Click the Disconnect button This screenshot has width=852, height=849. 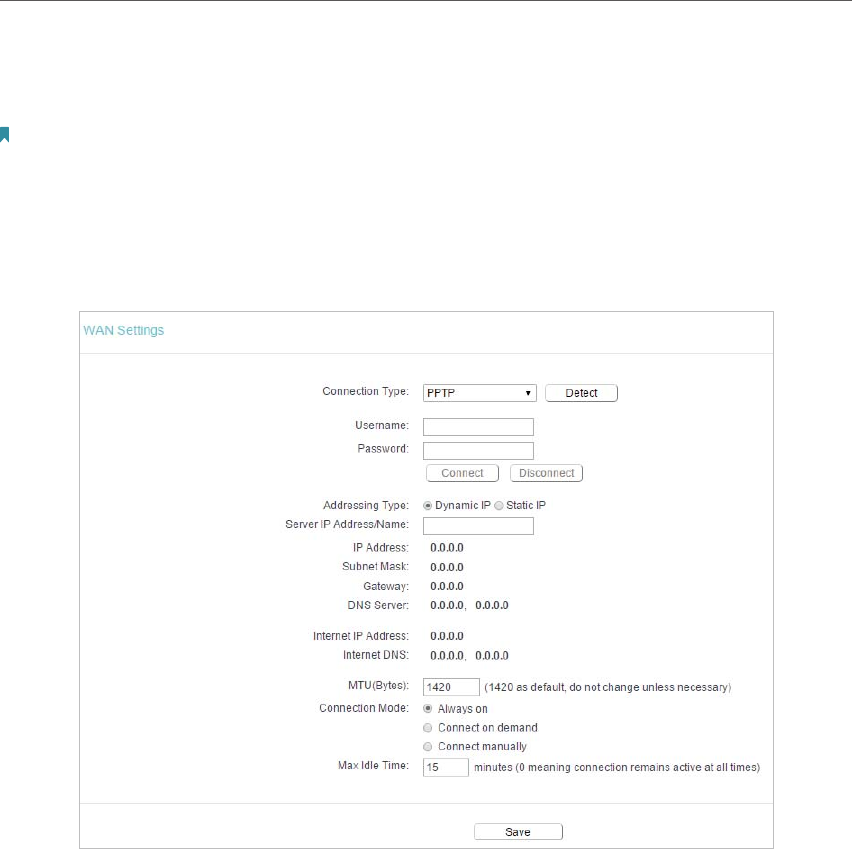pos(546,473)
